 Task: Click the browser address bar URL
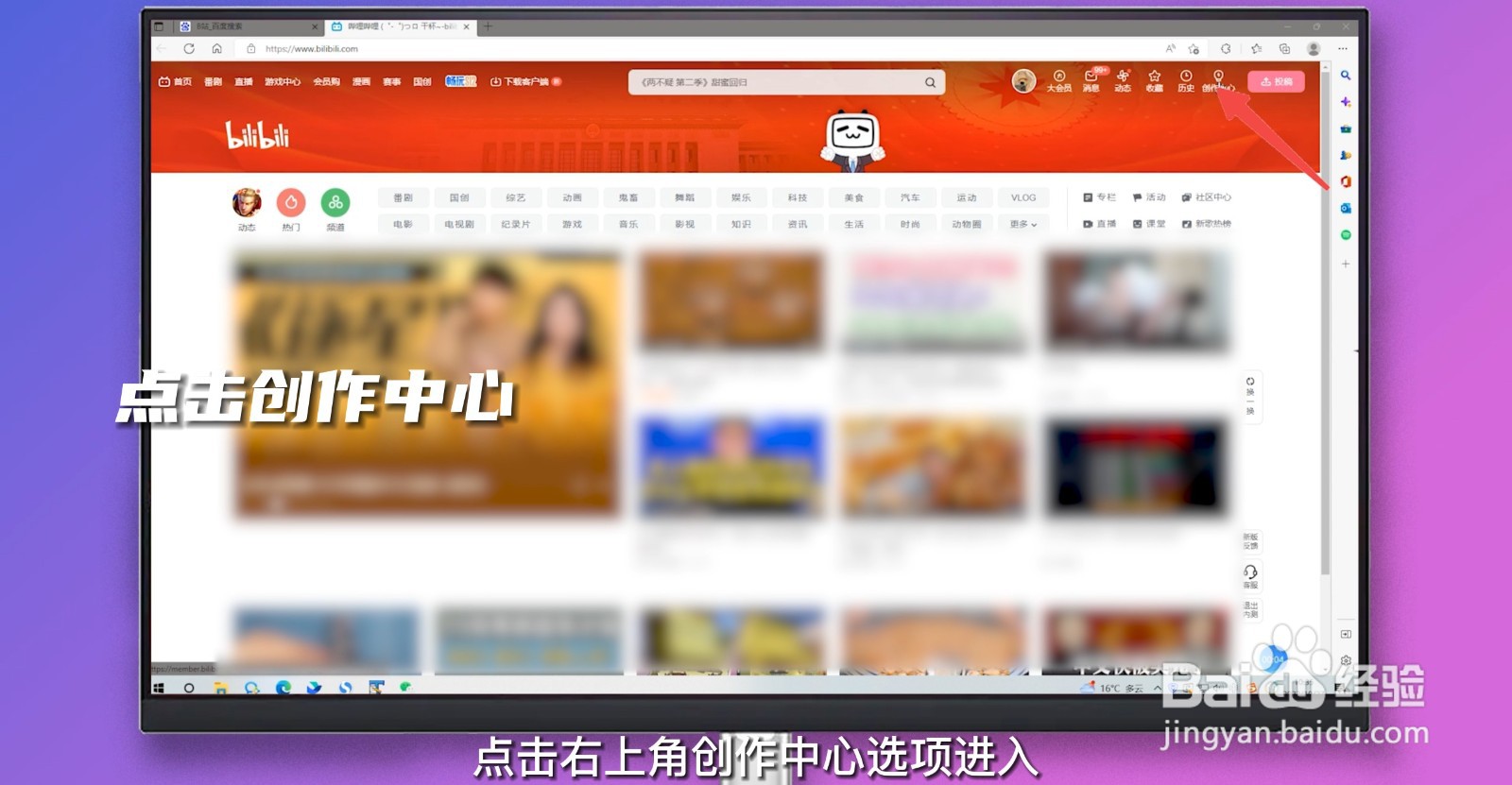click(x=312, y=49)
